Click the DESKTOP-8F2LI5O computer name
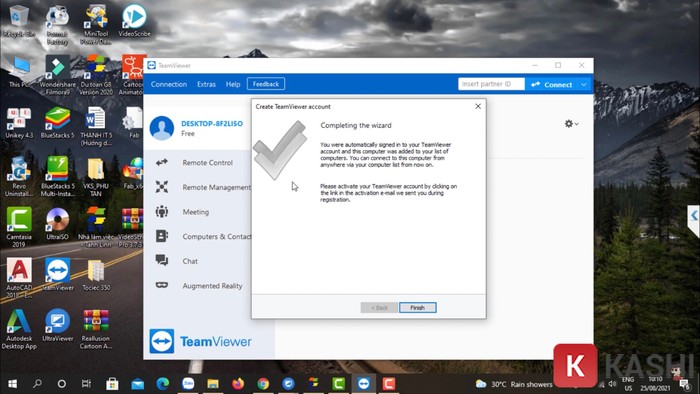This screenshot has height=394, width=700. 212,124
